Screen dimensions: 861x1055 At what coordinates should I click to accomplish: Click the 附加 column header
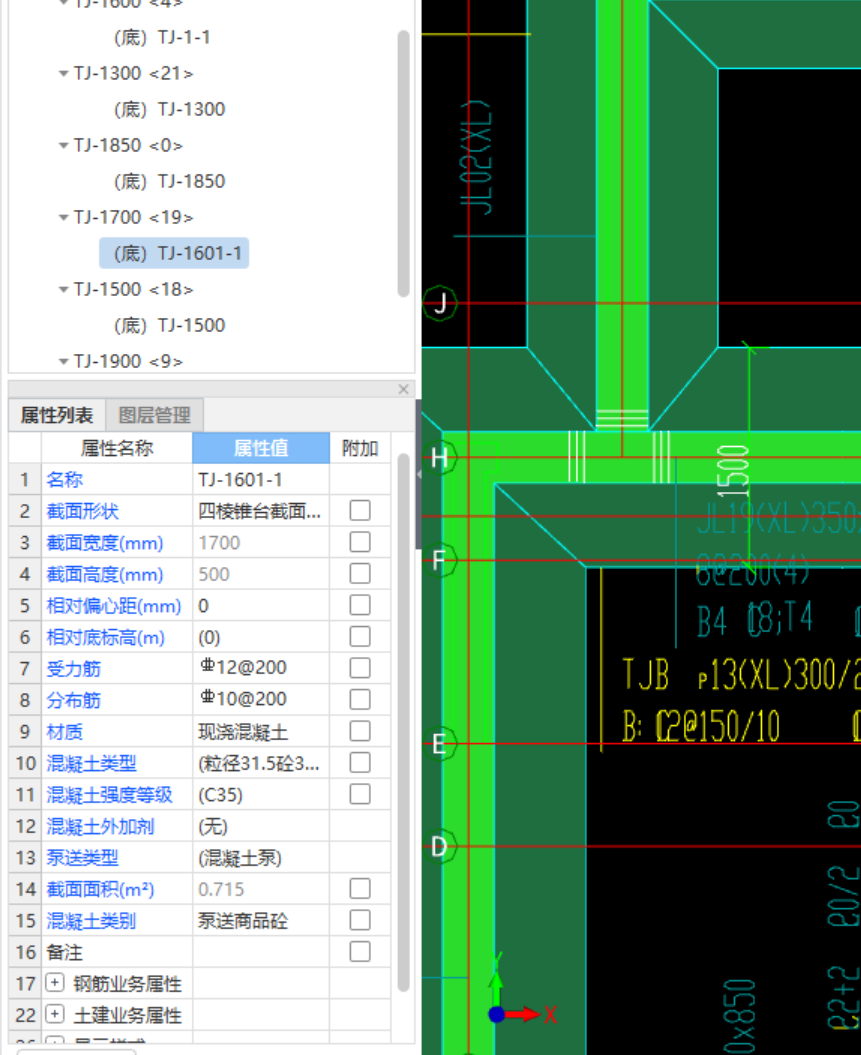[x=360, y=448]
